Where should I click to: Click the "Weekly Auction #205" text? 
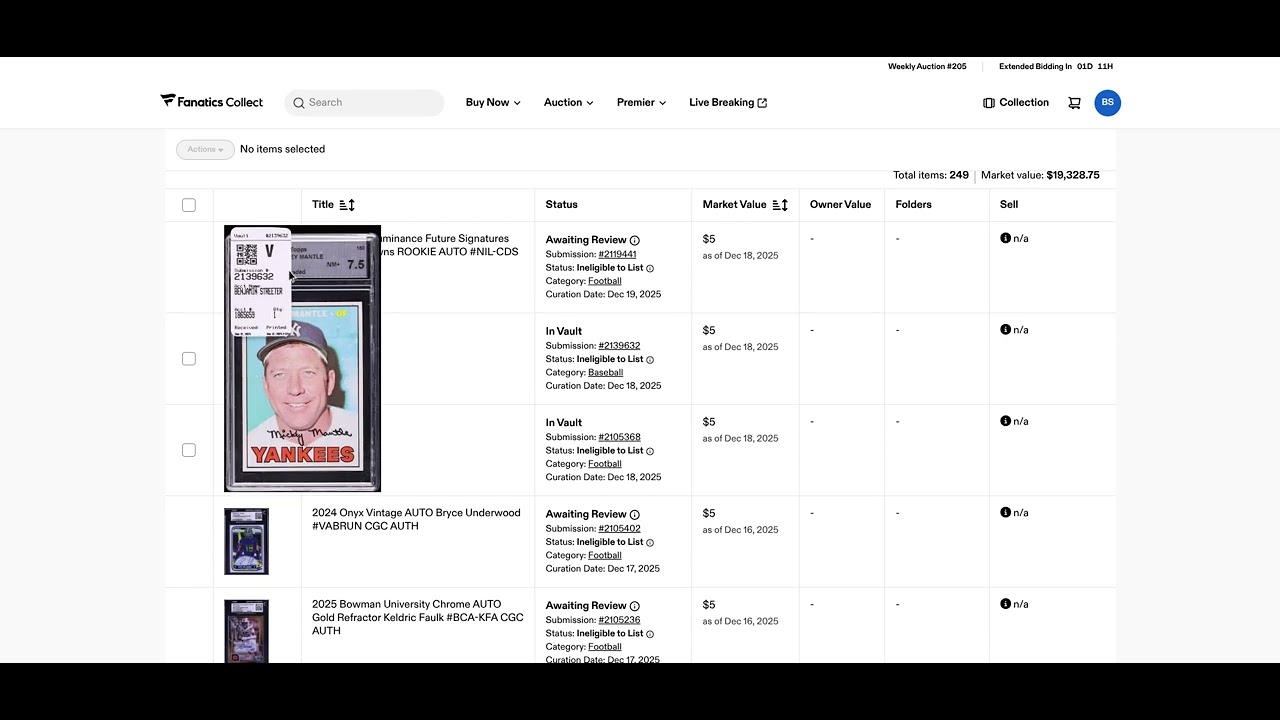click(x=927, y=67)
